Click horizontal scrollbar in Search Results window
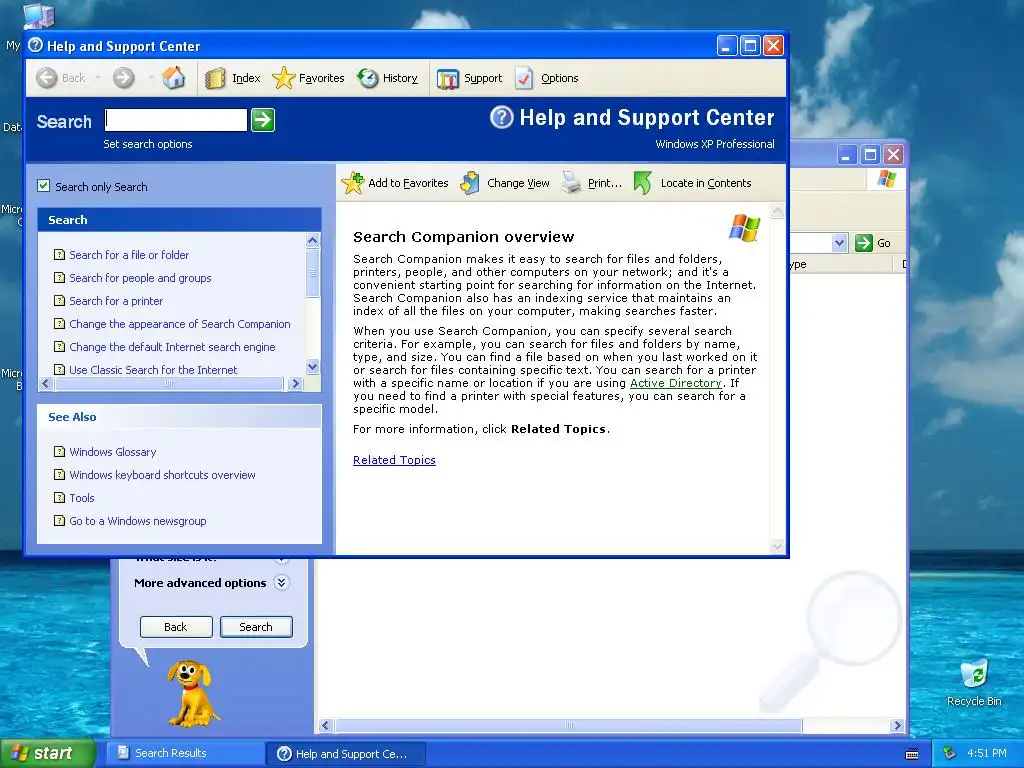 pyautogui.click(x=611, y=725)
